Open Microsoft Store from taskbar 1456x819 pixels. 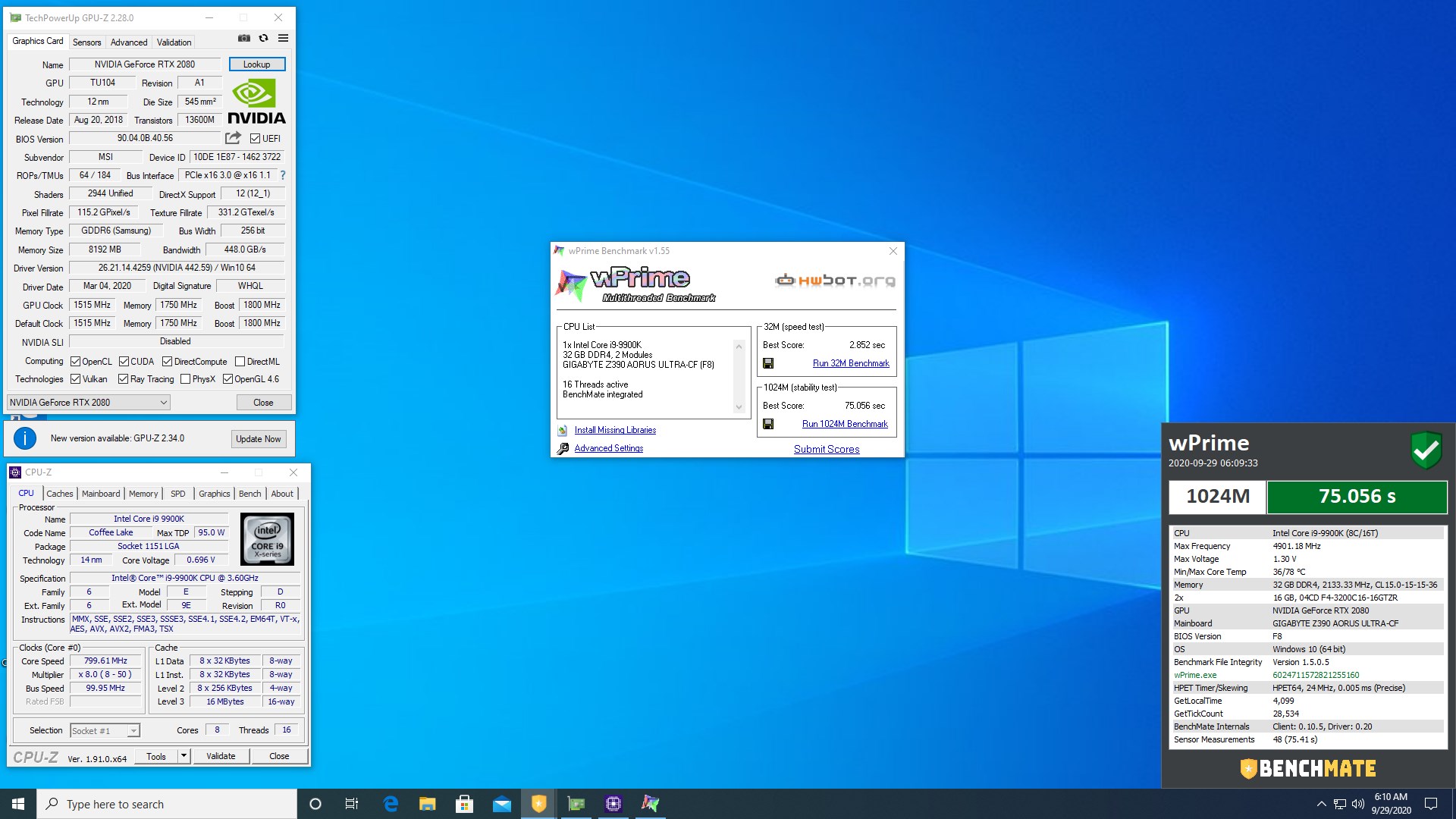464,804
